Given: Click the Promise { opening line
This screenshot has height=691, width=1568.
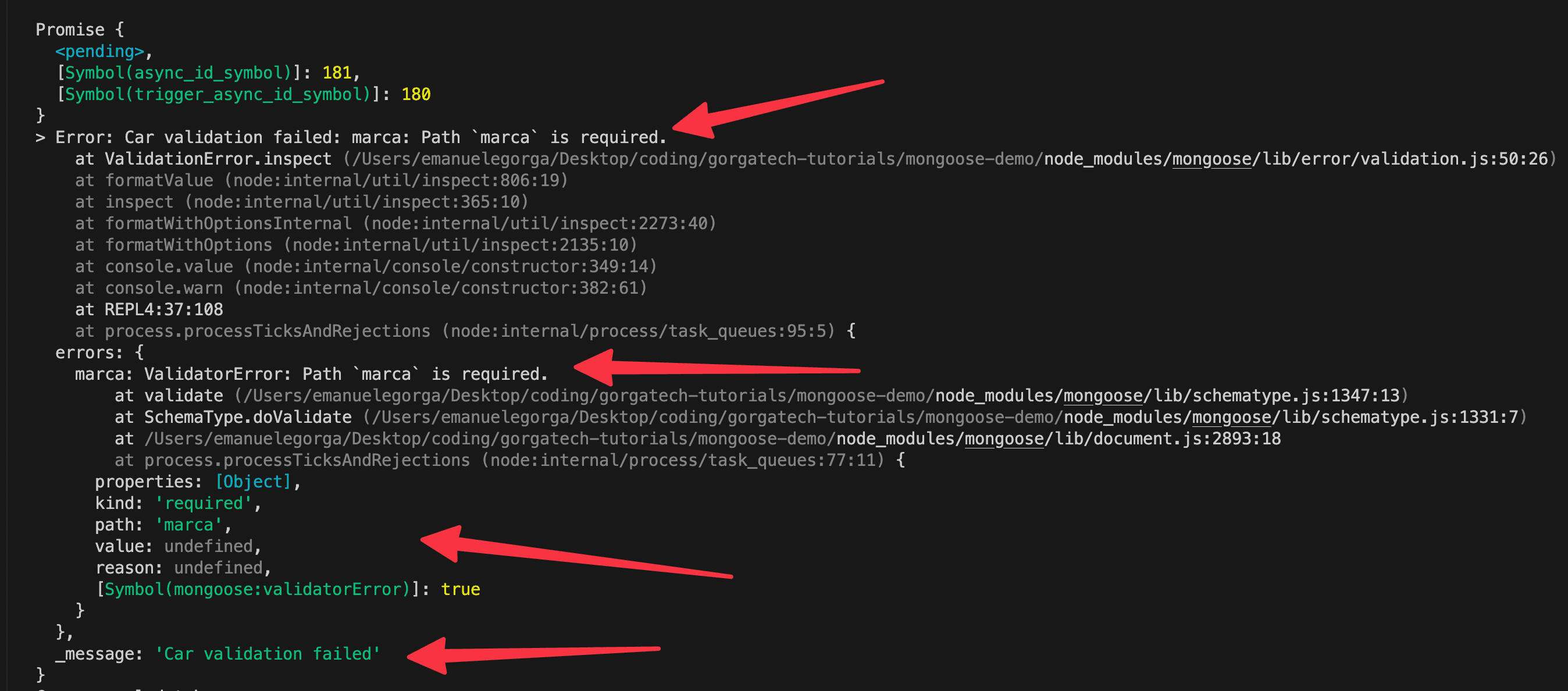Looking at the screenshot, I should 80,30.
